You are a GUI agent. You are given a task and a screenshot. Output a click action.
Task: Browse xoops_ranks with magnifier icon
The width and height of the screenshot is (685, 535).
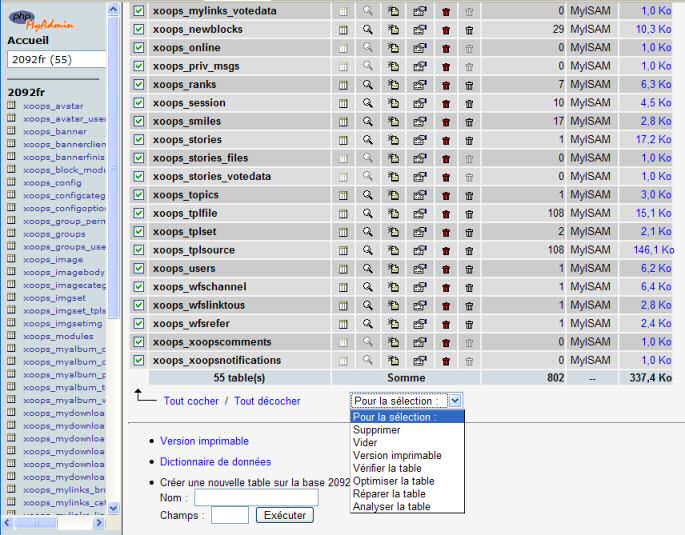tap(368, 85)
